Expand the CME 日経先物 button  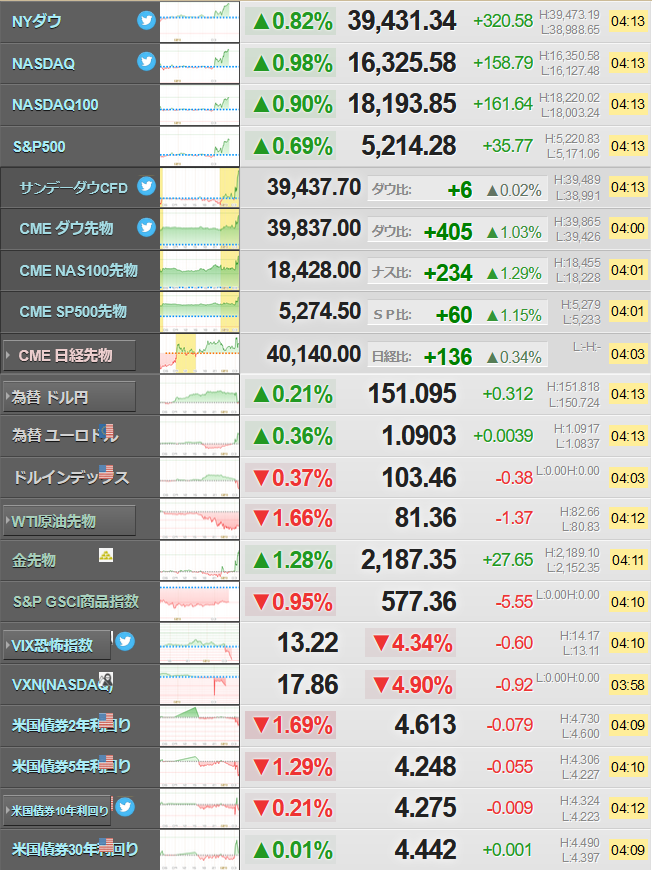point(69,355)
